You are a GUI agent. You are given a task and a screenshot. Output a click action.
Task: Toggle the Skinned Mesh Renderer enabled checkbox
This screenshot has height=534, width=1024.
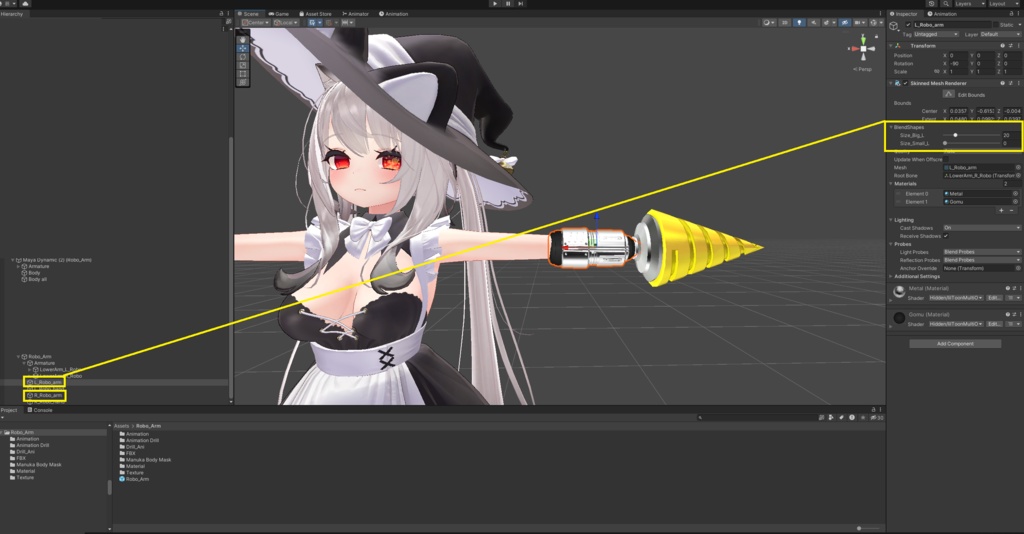(x=905, y=84)
